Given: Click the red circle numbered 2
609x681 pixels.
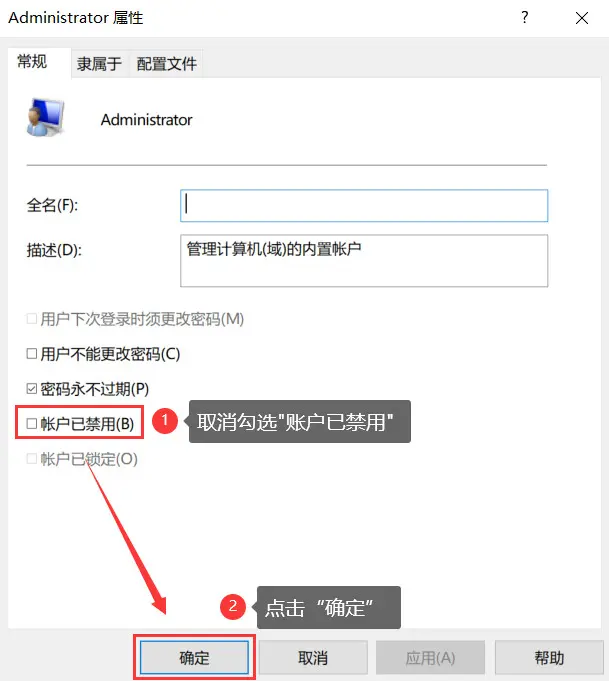Looking at the screenshot, I should [233, 606].
